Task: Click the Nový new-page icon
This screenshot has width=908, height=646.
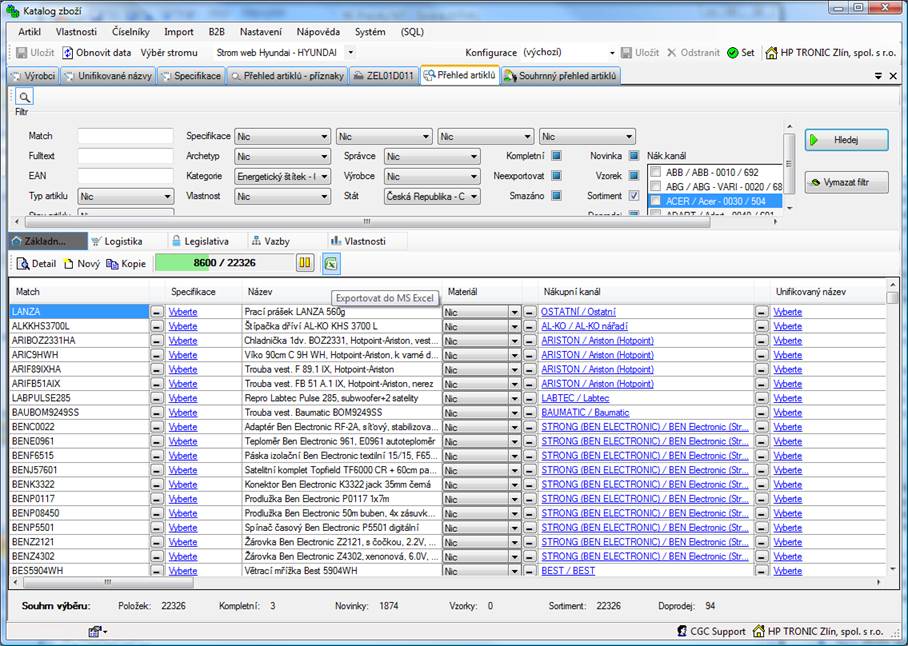Action: point(69,264)
